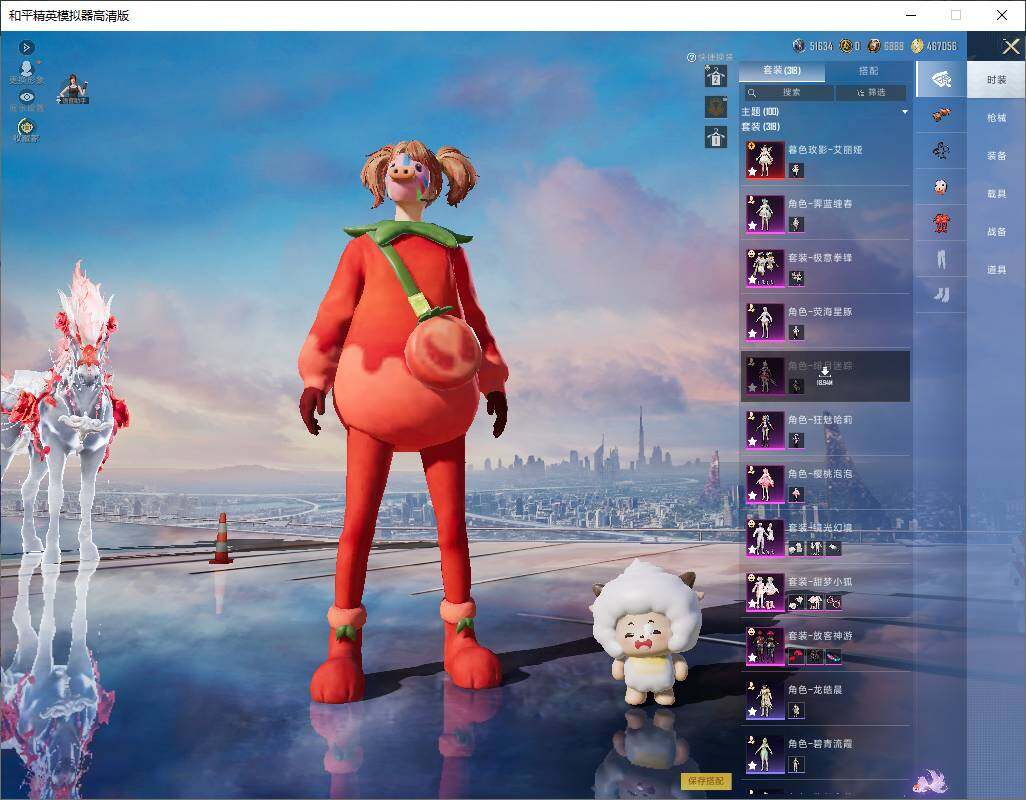1026x800 pixels.
Task: Open the female assistant character icon
Action: pyautogui.click(x=72, y=89)
